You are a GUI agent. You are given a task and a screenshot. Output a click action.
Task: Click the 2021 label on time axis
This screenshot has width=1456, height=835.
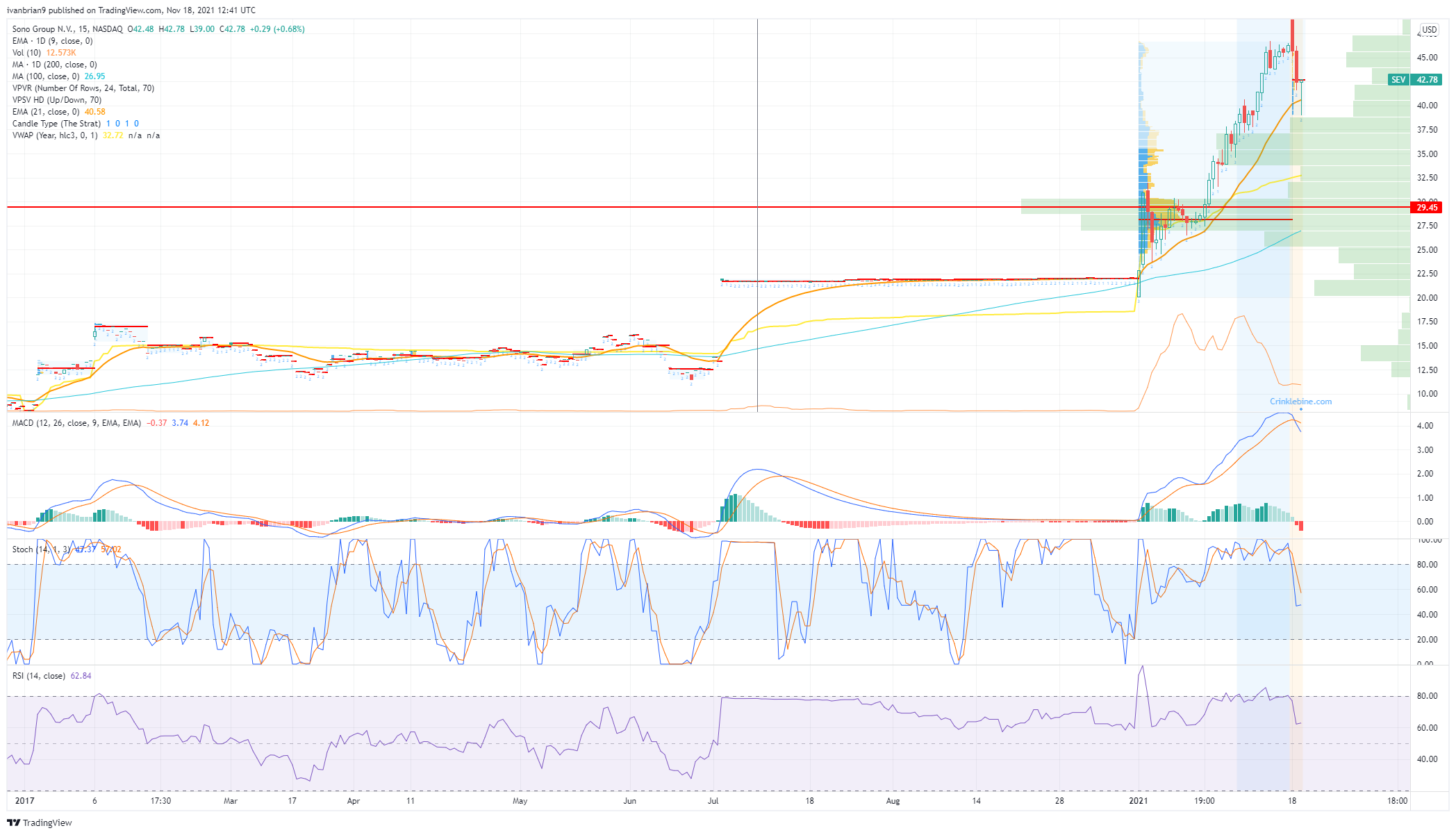point(1138,801)
